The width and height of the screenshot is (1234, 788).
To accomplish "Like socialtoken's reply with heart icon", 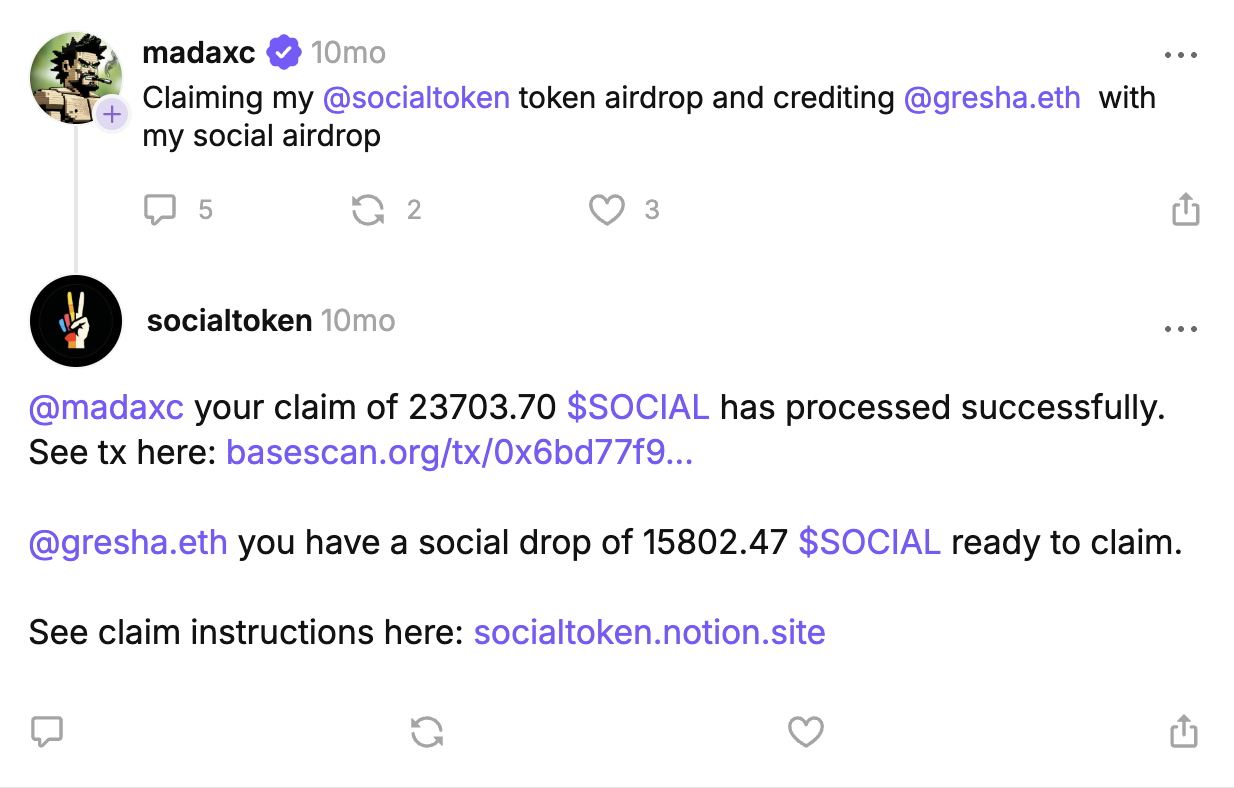I will (805, 732).
